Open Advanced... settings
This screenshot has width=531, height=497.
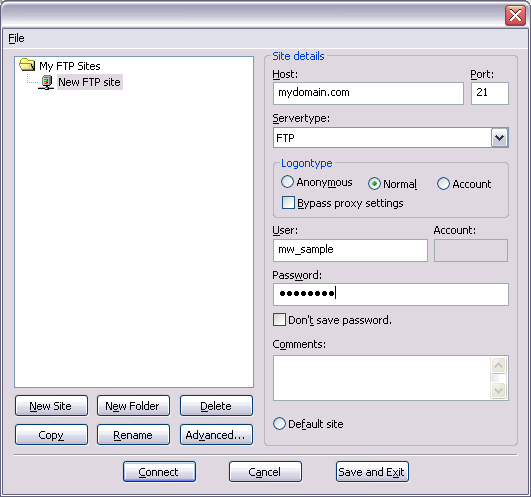pos(216,435)
